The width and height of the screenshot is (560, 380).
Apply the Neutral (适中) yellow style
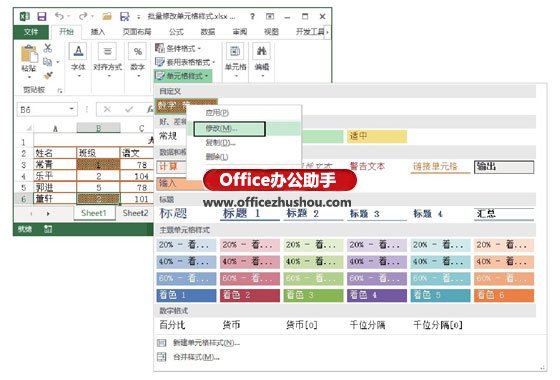[377, 136]
